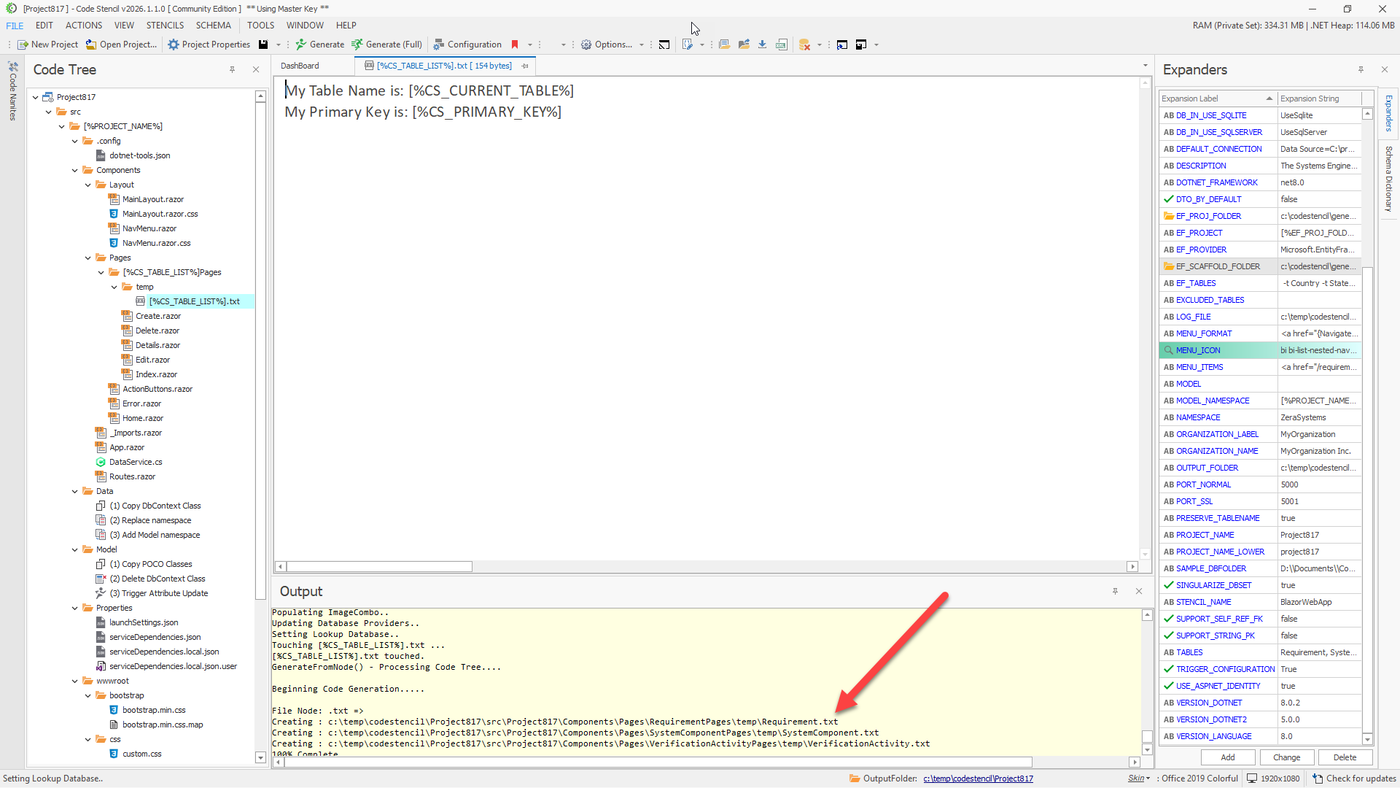
Task: Open Project Properties from toolbar
Action: 208,44
